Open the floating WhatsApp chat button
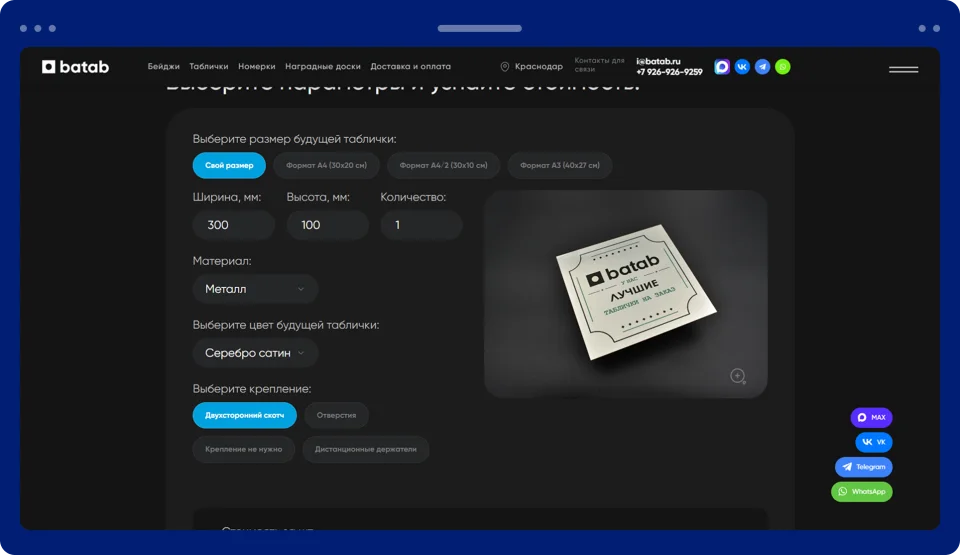Viewport: 960px width, 555px height. tap(861, 491)
